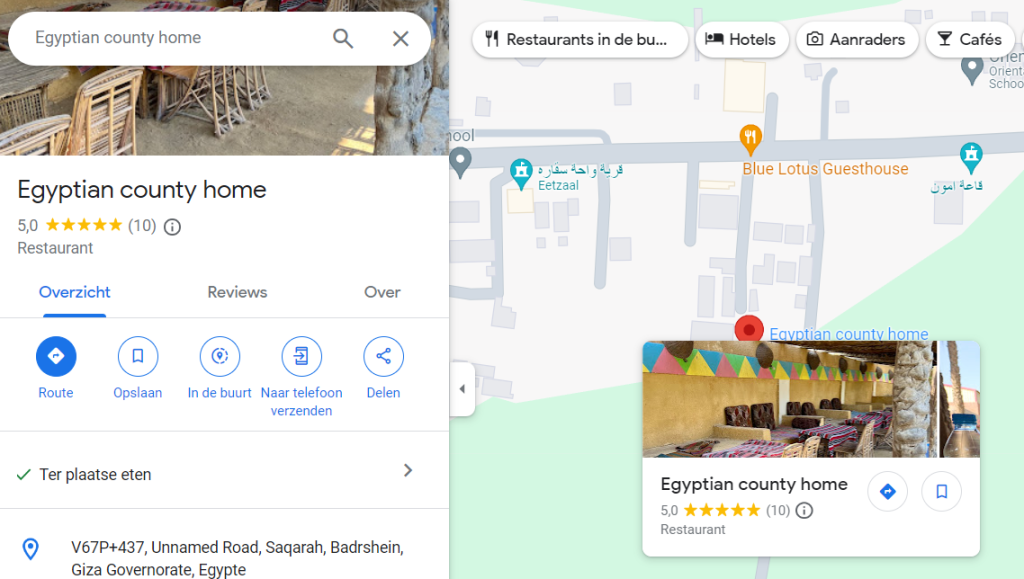Screen dimensions: 1024x579
Task: Clear the search with the X icon
Action: coord(400,39)
